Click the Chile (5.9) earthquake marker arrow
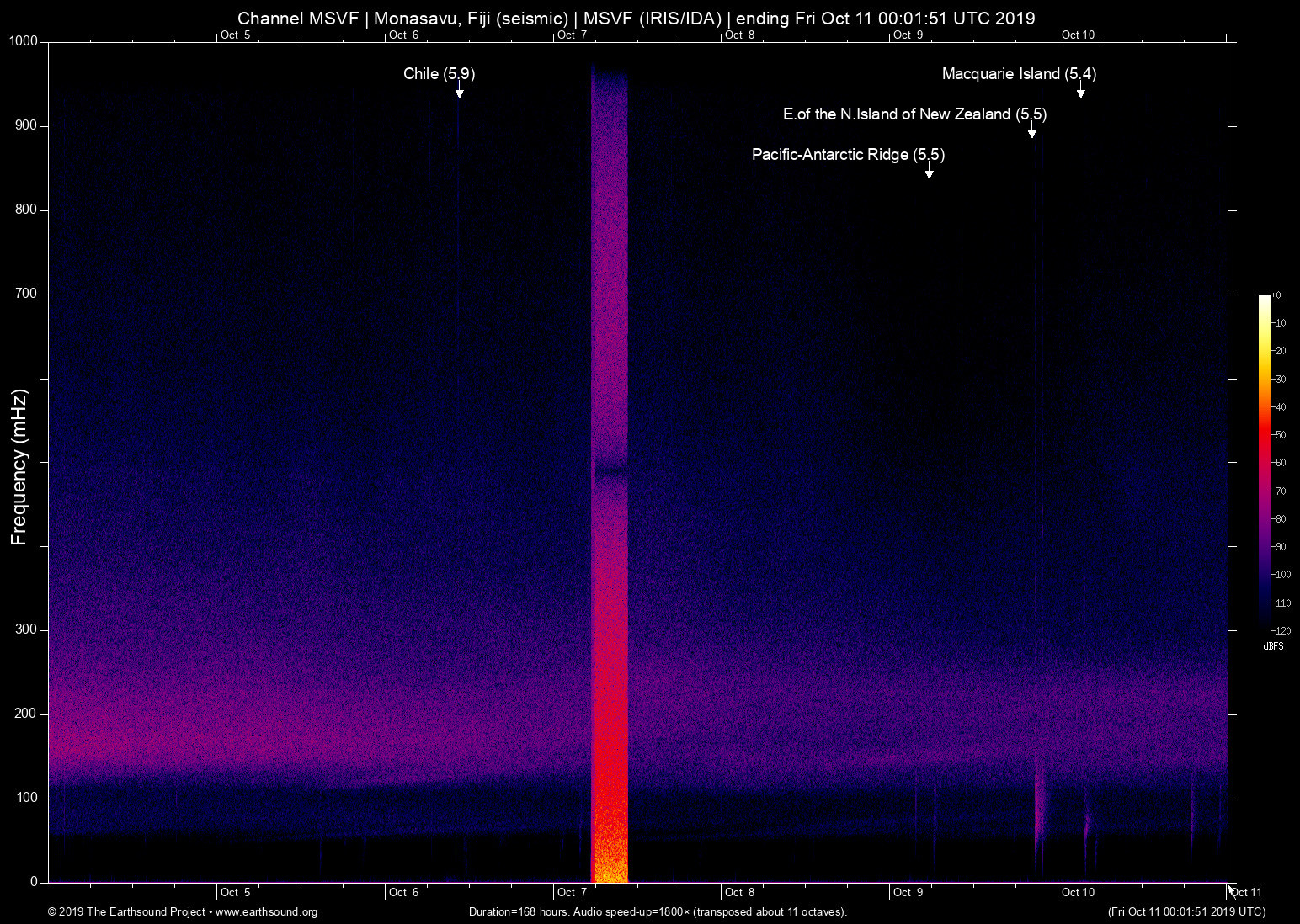Viewport: 1300px width, 924px height. (460, 94)
